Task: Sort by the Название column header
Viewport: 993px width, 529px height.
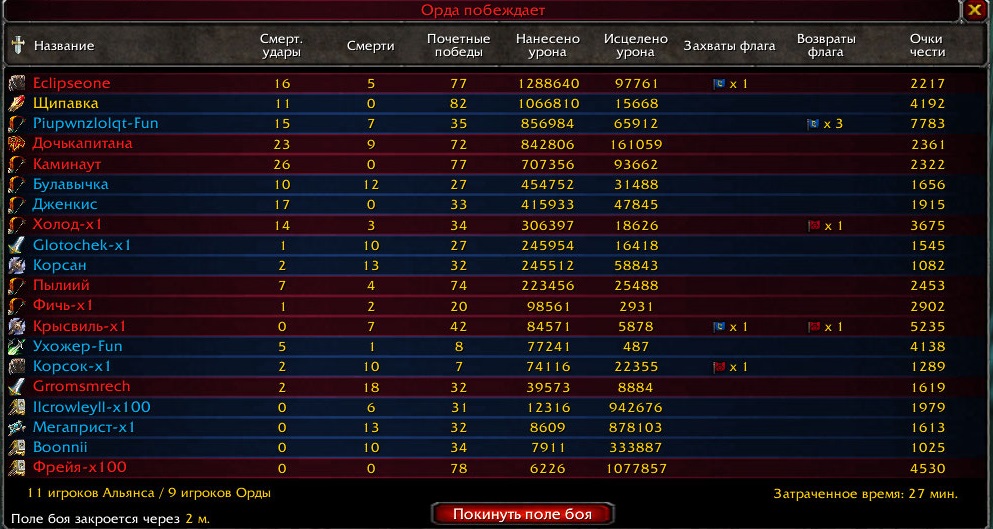Action: click(64, 46)
